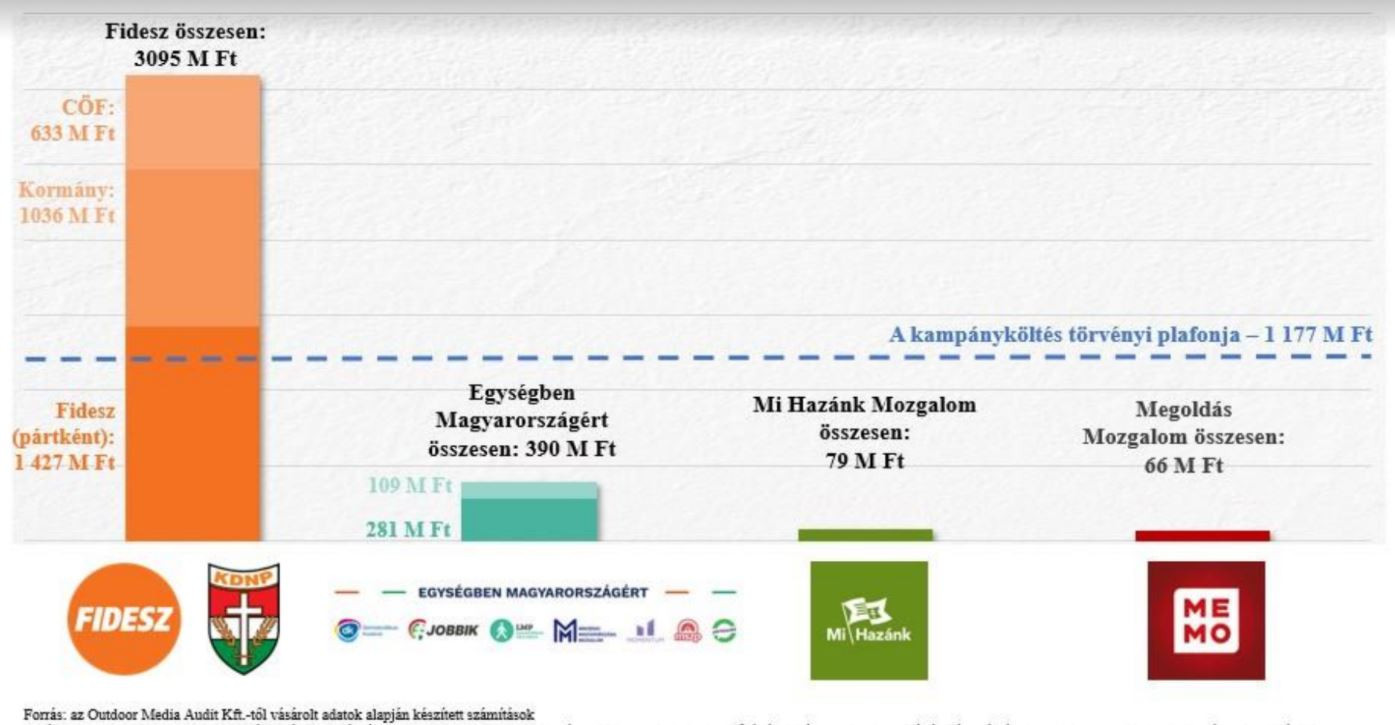The height and width of the screenshot is (725, 1395).
Task: Click the 'Kormány: 1036 M Ft' label
Action: [68, 202]
